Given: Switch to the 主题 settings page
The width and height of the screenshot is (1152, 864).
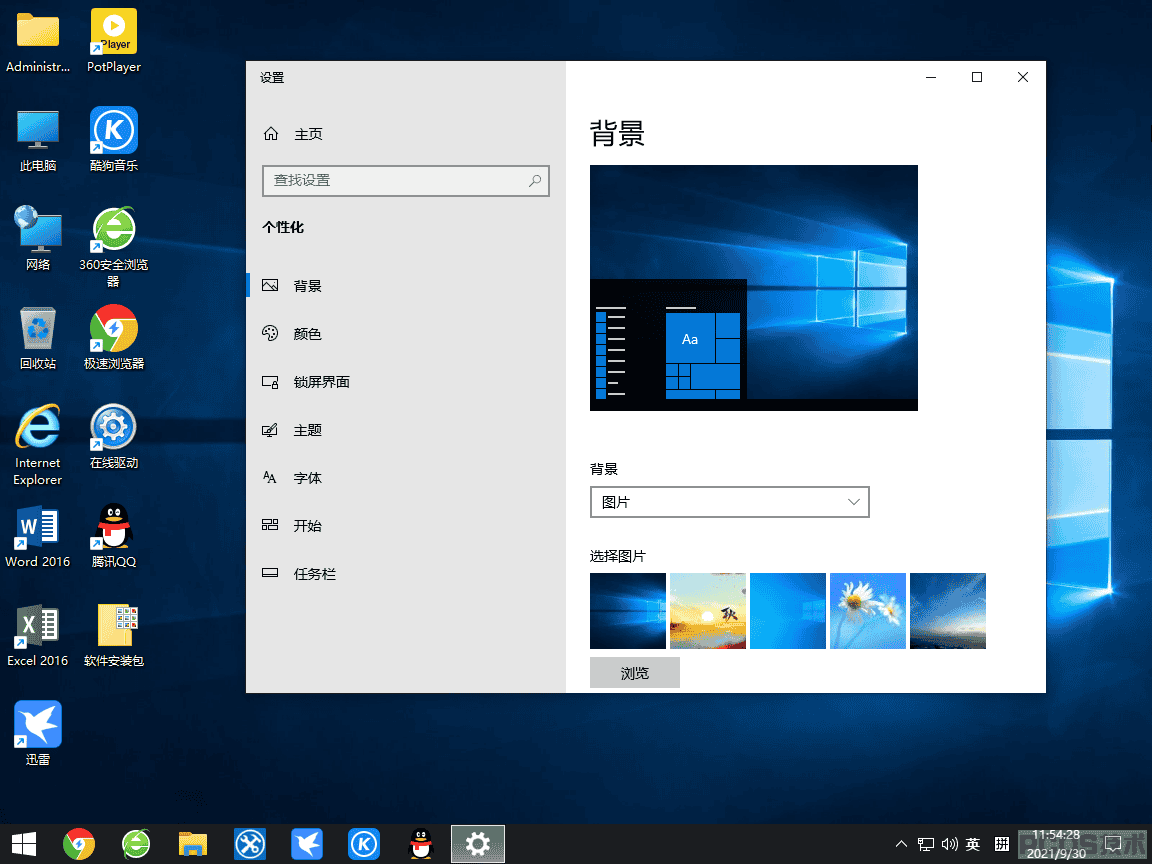Looking at the screenshot, I should [406, 430].
